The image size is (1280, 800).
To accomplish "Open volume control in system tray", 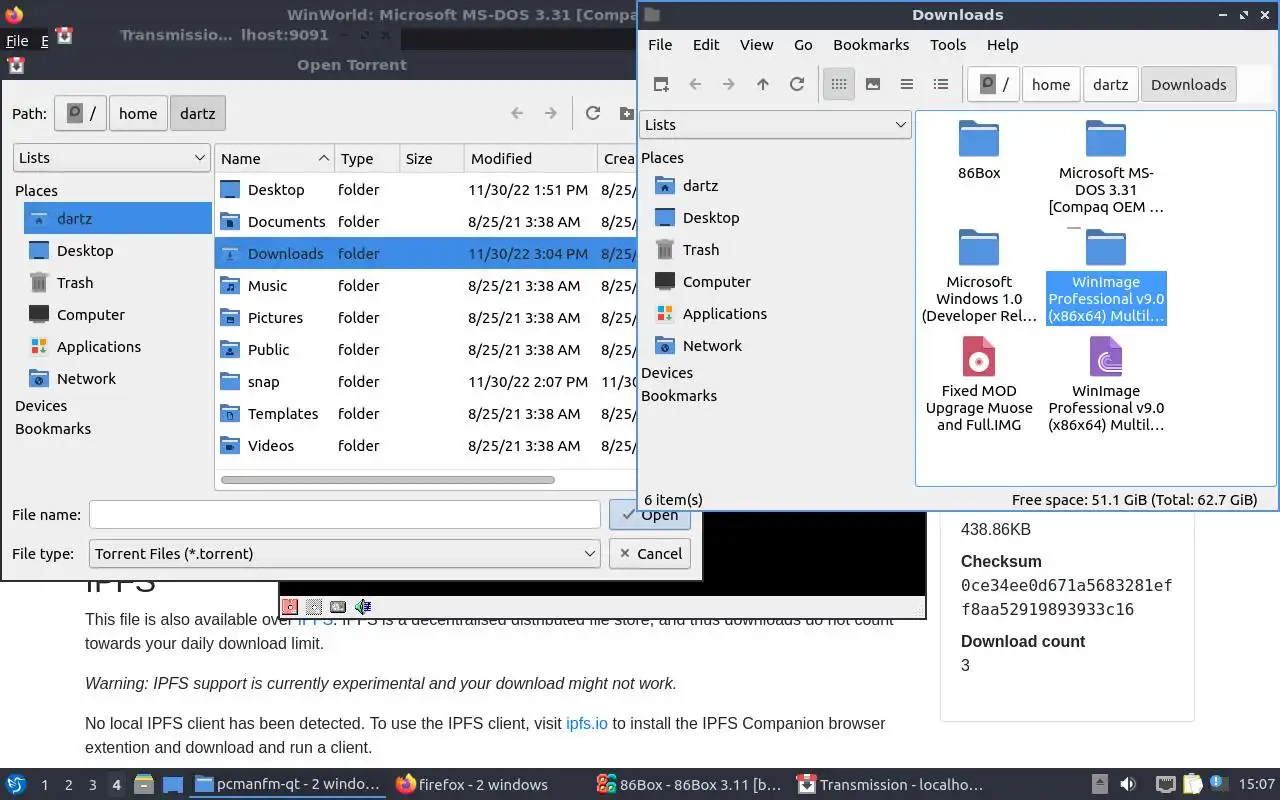I will [x=1127, y=785].
